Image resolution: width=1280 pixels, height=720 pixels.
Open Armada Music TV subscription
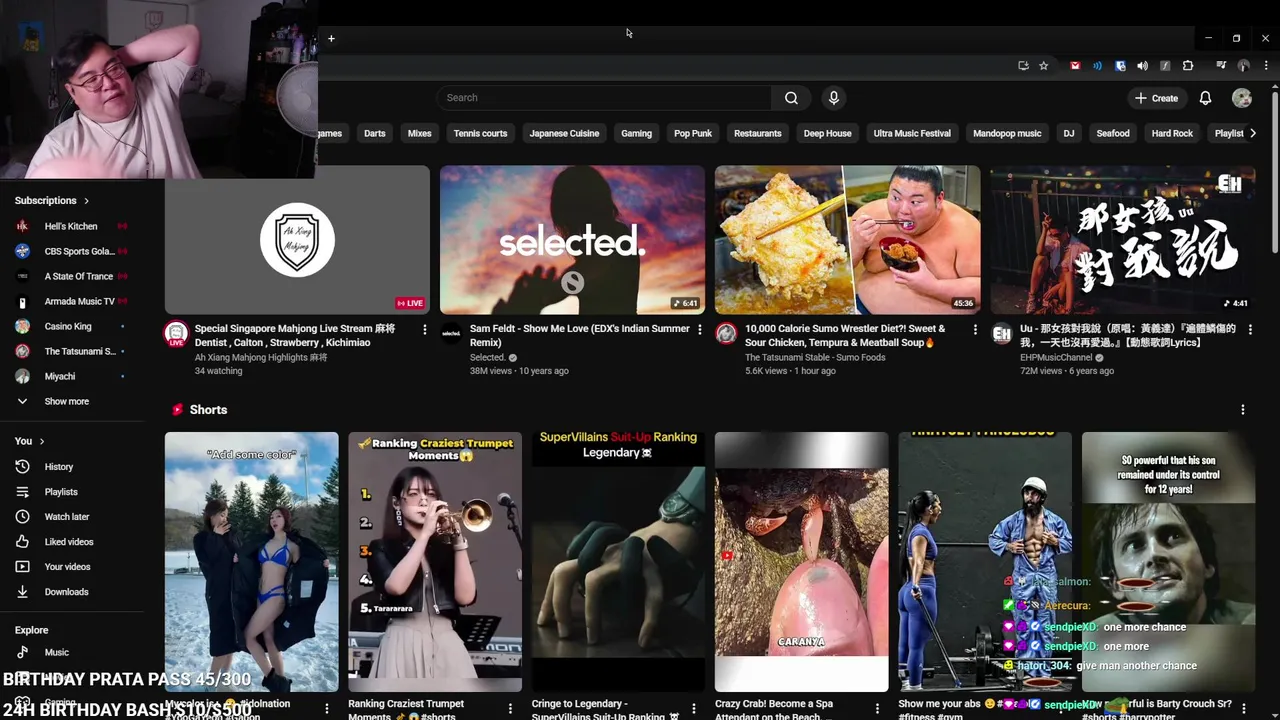pyautogui.click(x=70, y=301)
